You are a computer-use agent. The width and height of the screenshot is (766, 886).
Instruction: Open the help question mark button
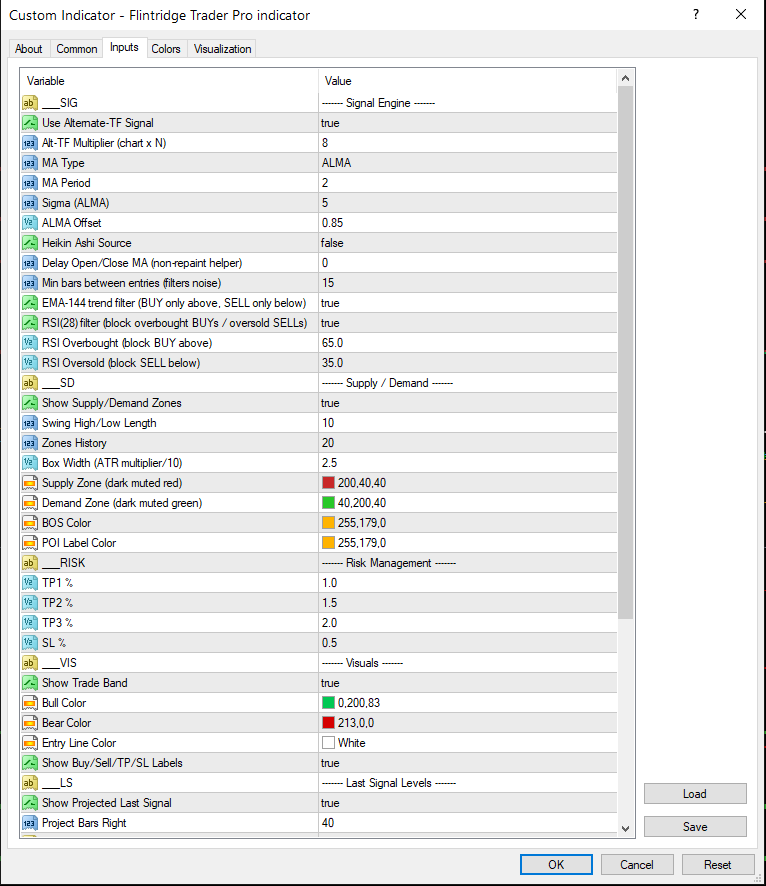tap(696, 15)
